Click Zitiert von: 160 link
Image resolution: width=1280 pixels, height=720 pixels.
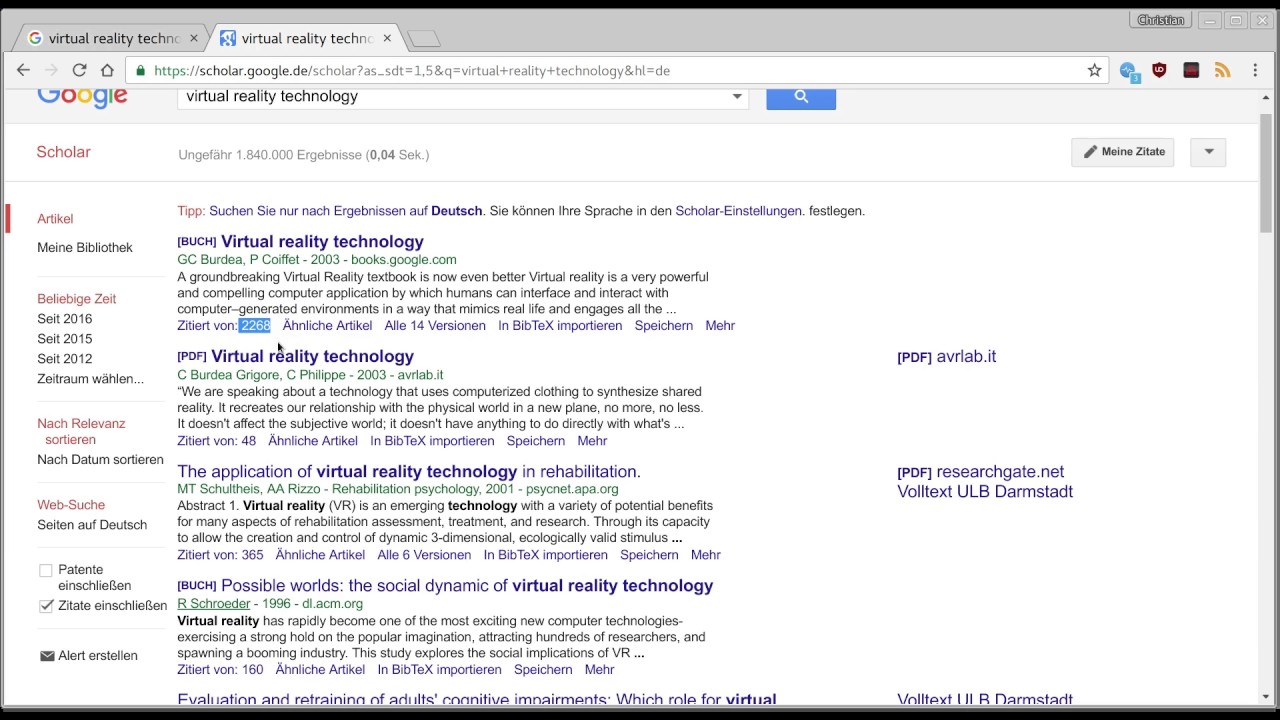point(220,670)
